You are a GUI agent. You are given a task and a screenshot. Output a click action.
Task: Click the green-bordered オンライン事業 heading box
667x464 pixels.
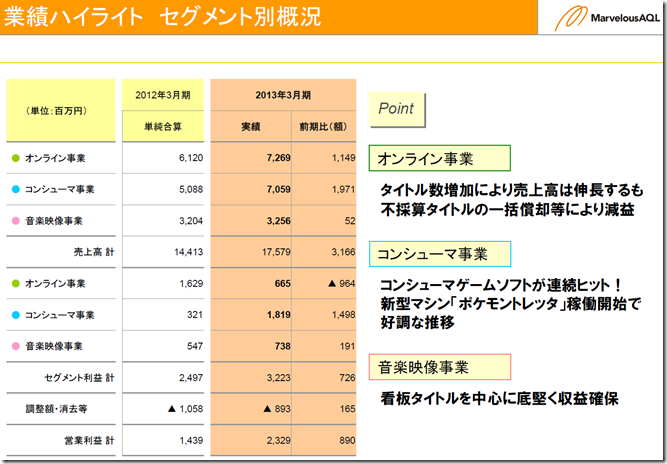pos(440,158)
